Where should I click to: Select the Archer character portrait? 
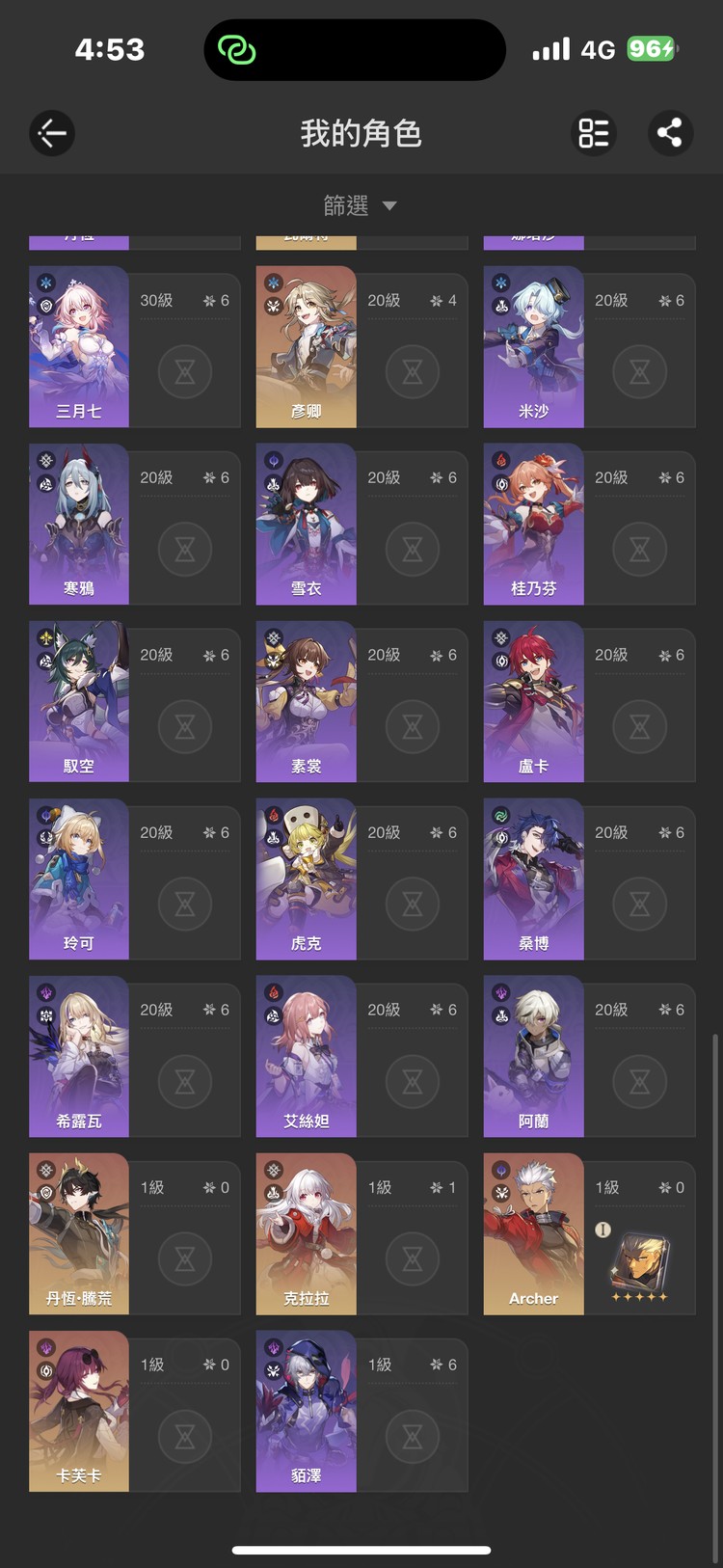(534, 1234)
